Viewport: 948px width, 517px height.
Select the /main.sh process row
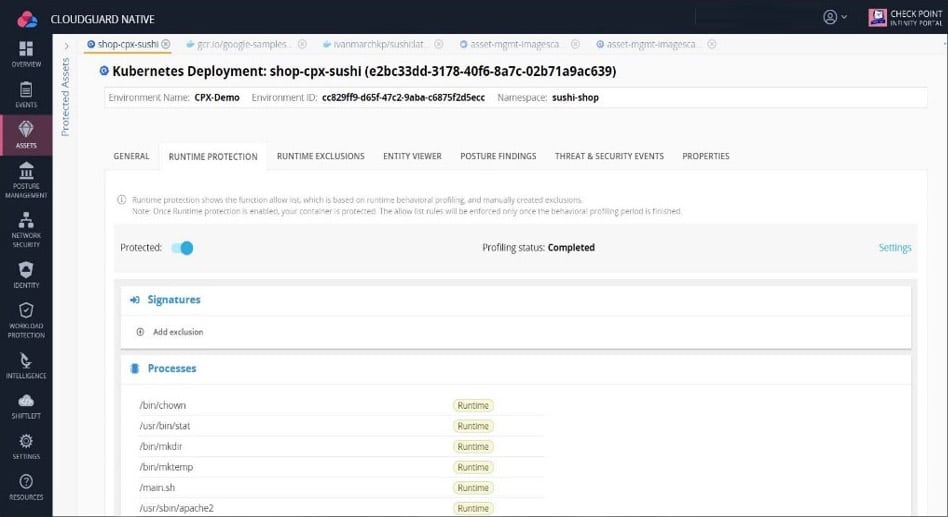[340, 487]
